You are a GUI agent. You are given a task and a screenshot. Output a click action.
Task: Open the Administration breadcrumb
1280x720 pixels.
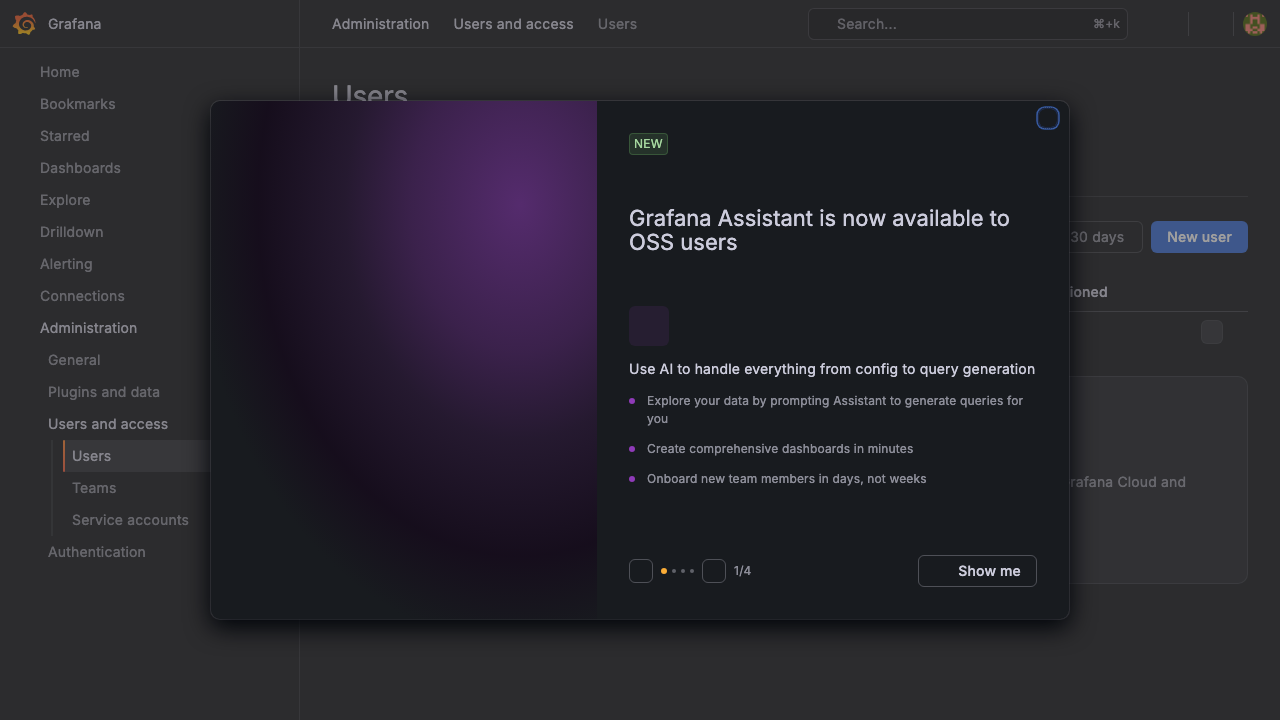pos(380,24)
